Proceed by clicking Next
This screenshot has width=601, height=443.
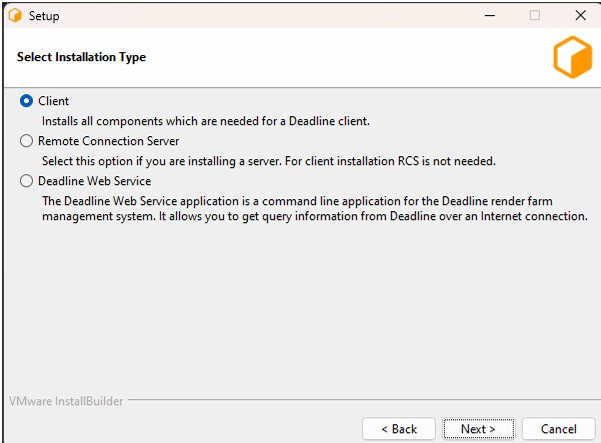pyautogui.click(x=478, y=429)
